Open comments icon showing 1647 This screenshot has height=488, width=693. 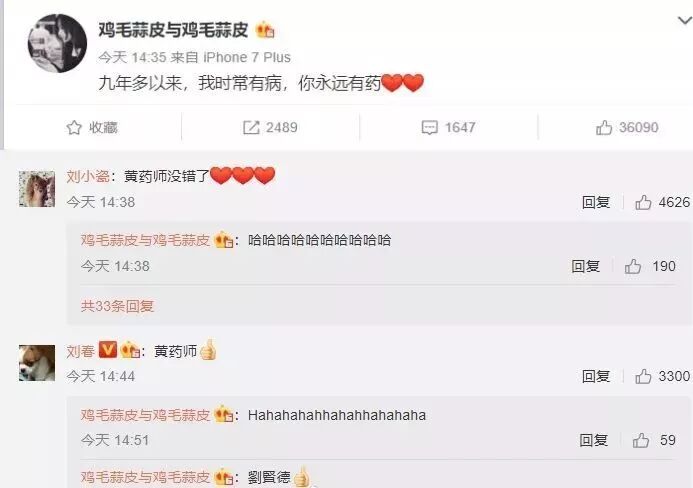(x=429, y=128)
